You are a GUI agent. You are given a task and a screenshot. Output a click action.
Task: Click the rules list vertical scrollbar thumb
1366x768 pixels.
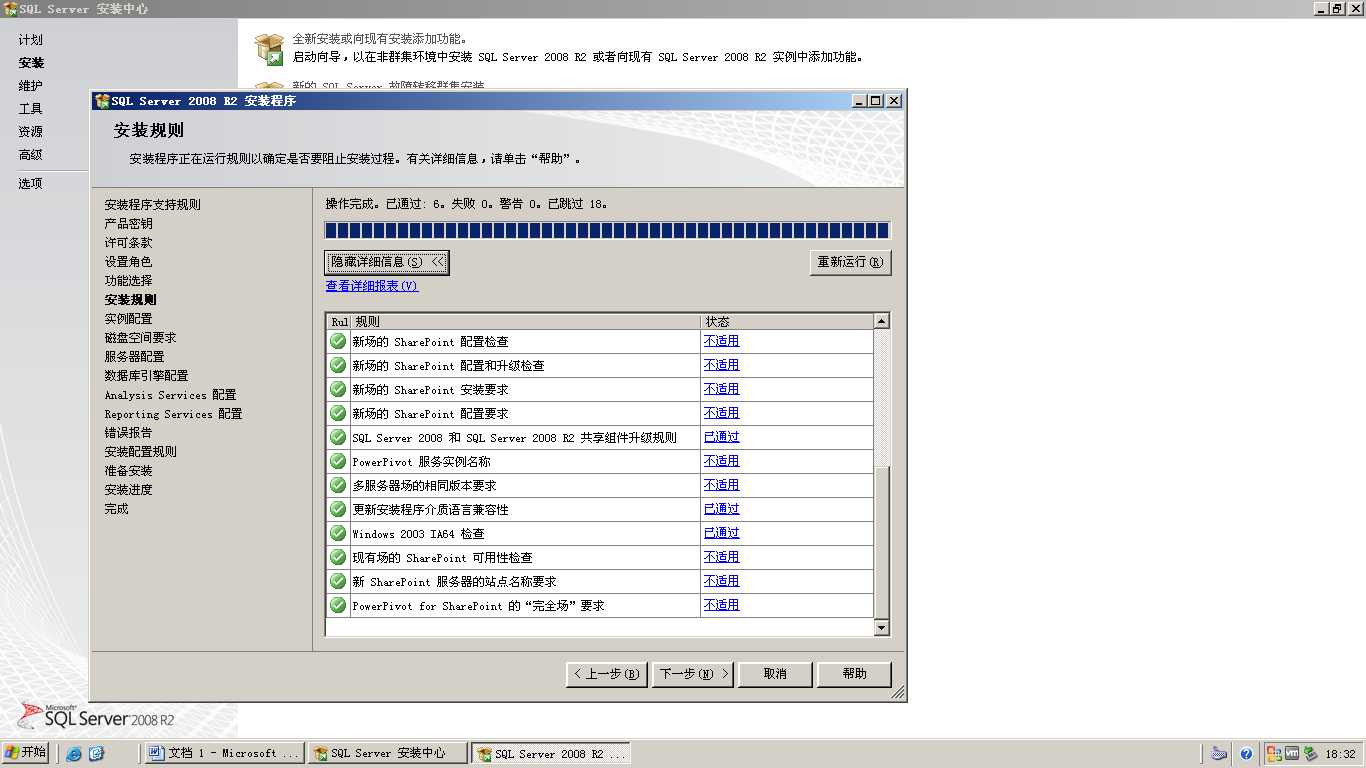click(881, 543)
